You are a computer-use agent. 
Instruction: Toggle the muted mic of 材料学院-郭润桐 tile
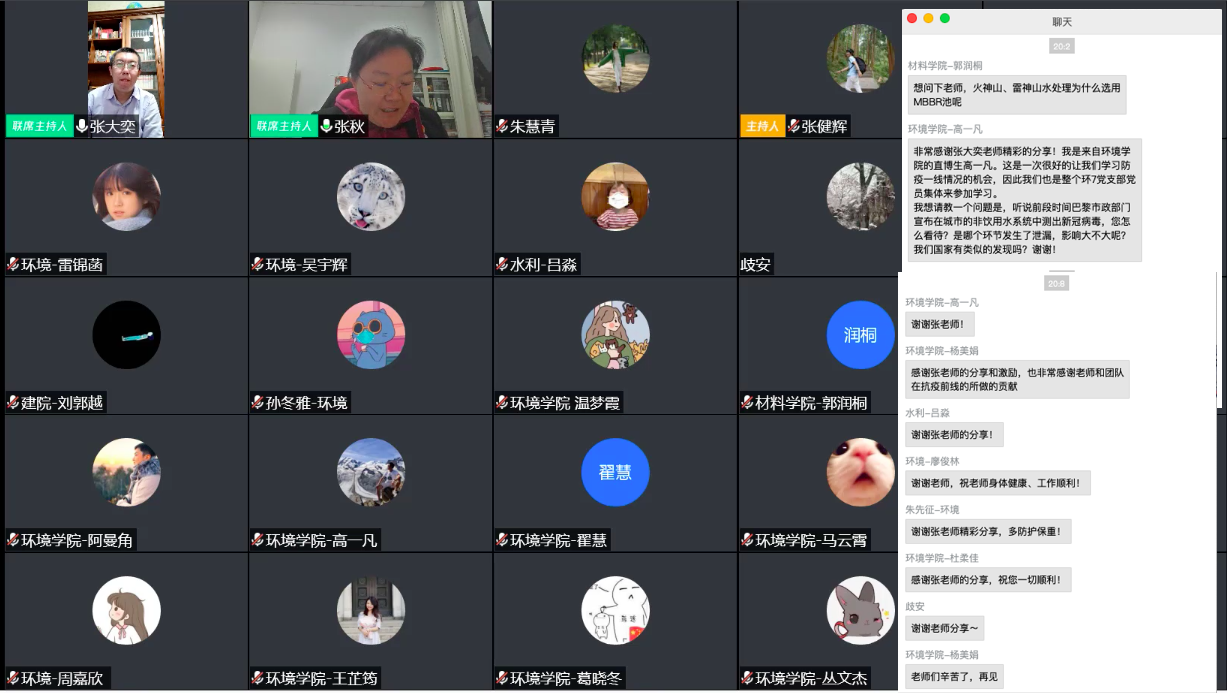(747, 403)
